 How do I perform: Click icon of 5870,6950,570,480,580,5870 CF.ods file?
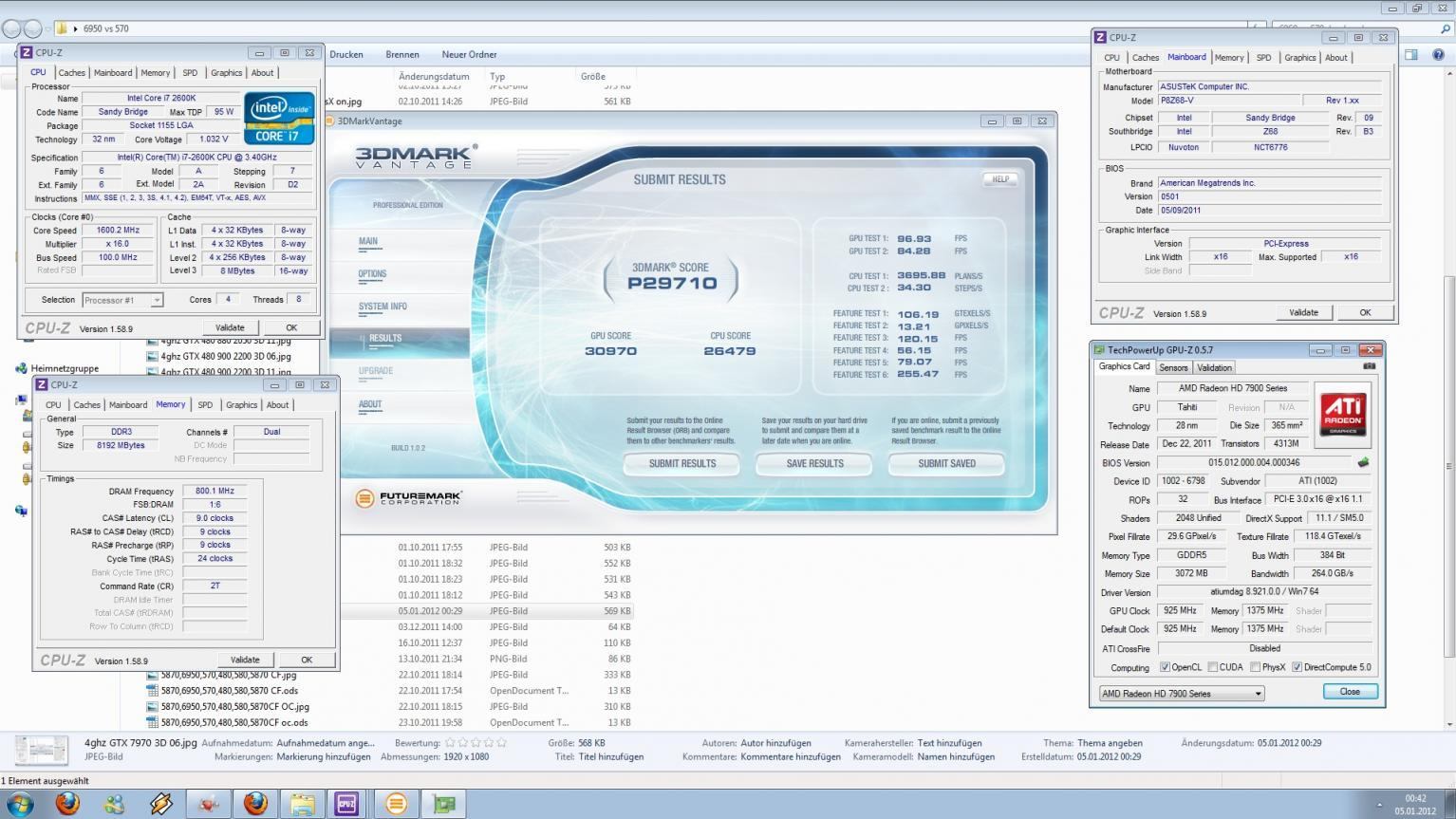(x=153, y=691)
